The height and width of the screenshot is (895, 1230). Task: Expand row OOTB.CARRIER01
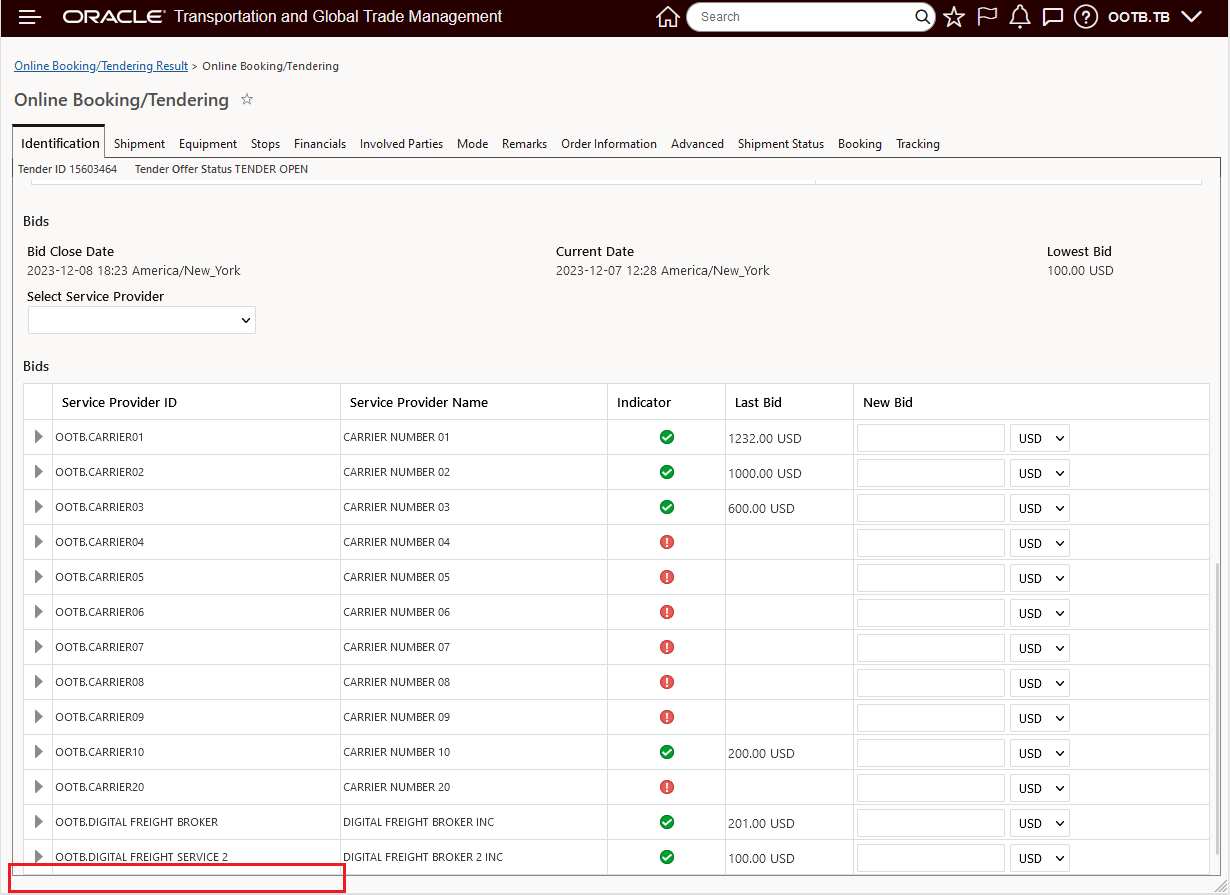(x=39, y=437)
